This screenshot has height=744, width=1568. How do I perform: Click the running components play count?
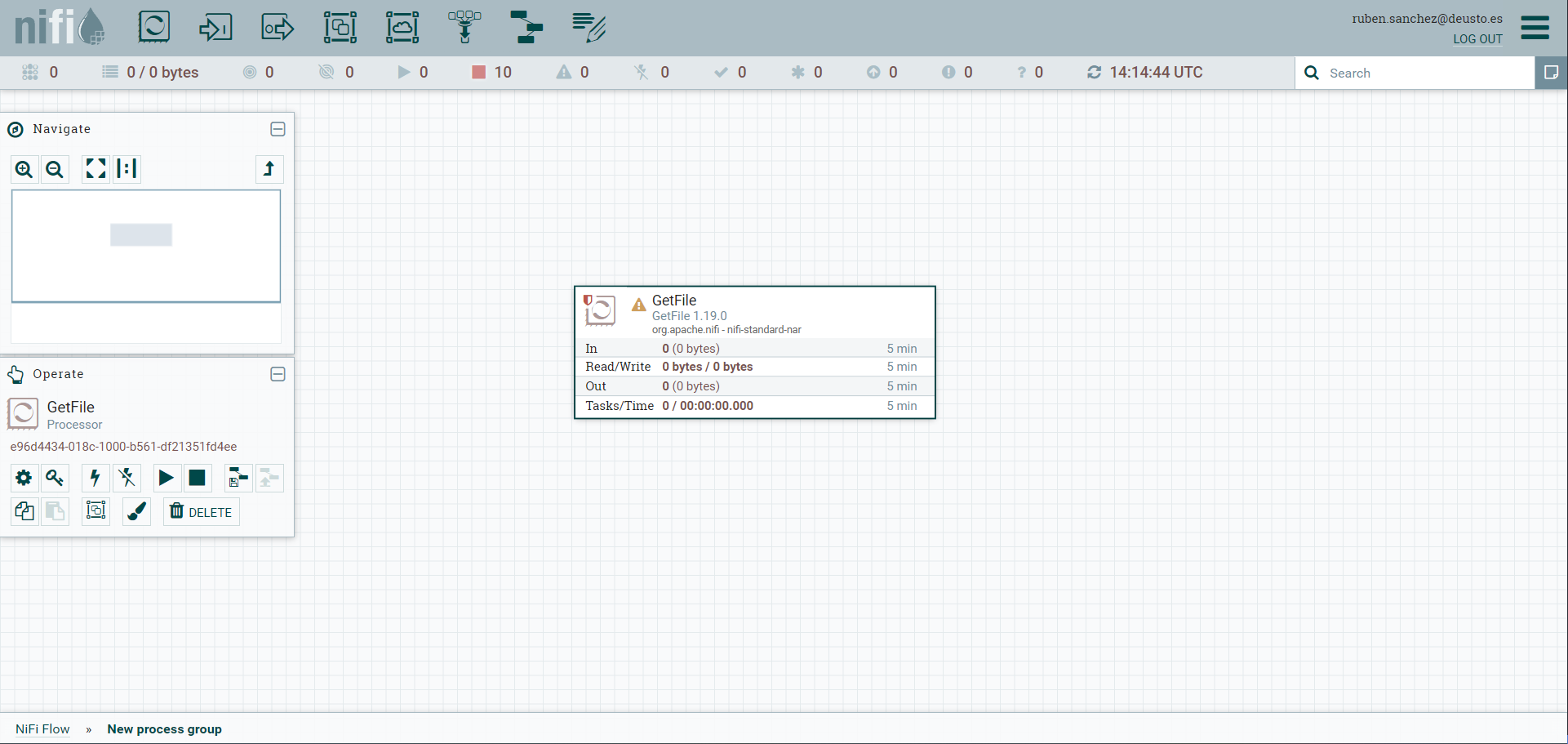point(413,73)
